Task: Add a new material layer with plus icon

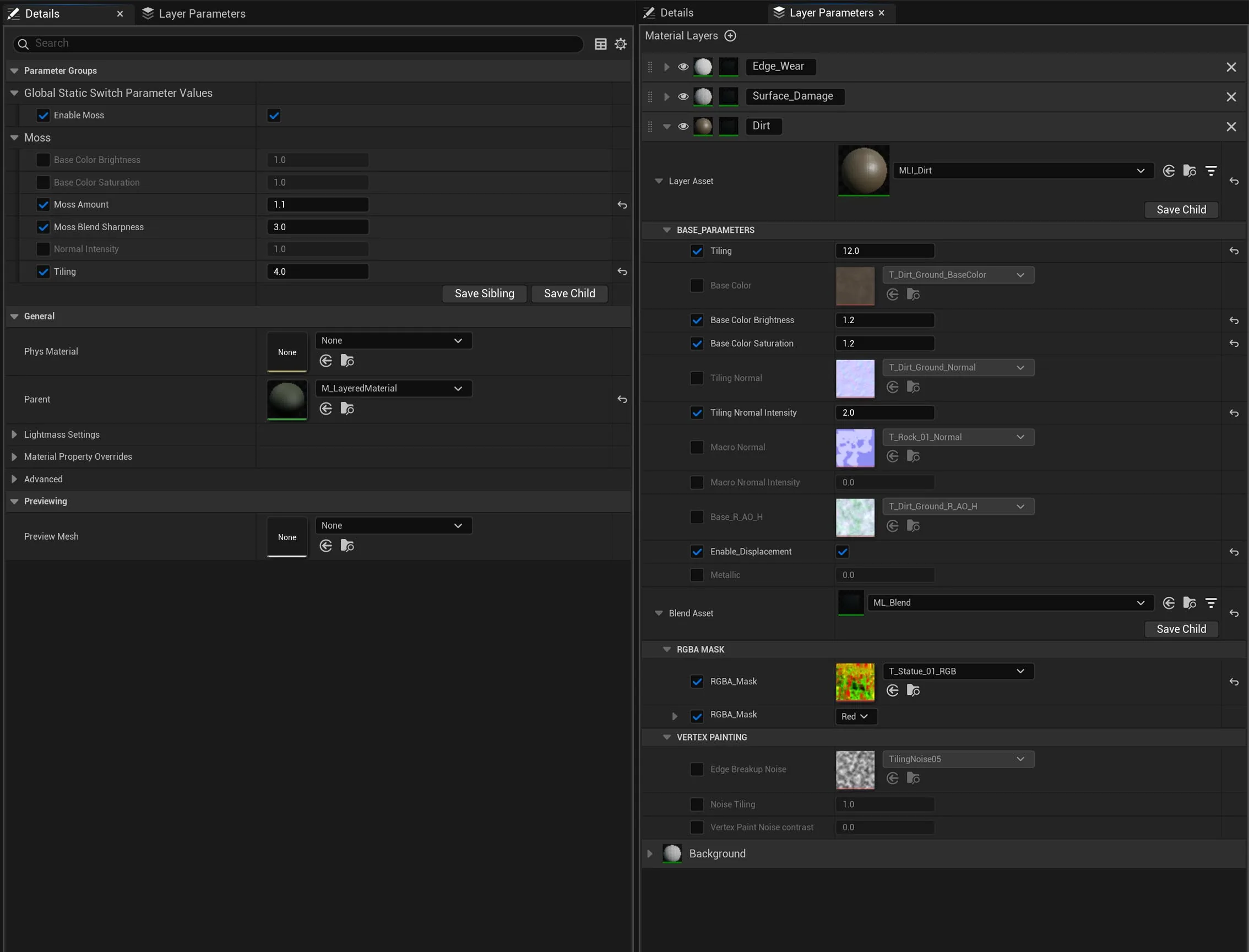Action: coord(730,36)
